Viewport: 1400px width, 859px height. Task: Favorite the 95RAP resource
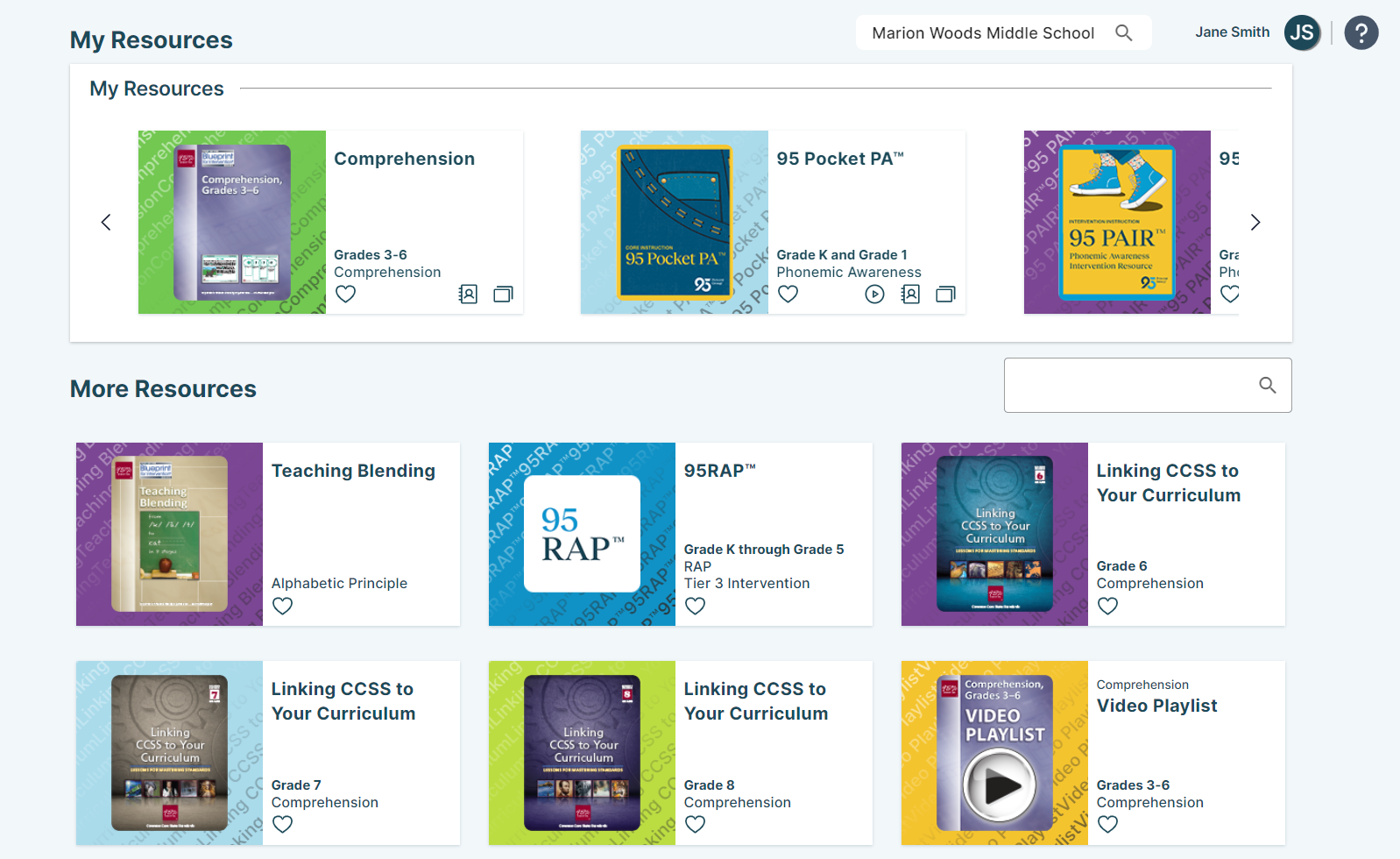point(695,607)
